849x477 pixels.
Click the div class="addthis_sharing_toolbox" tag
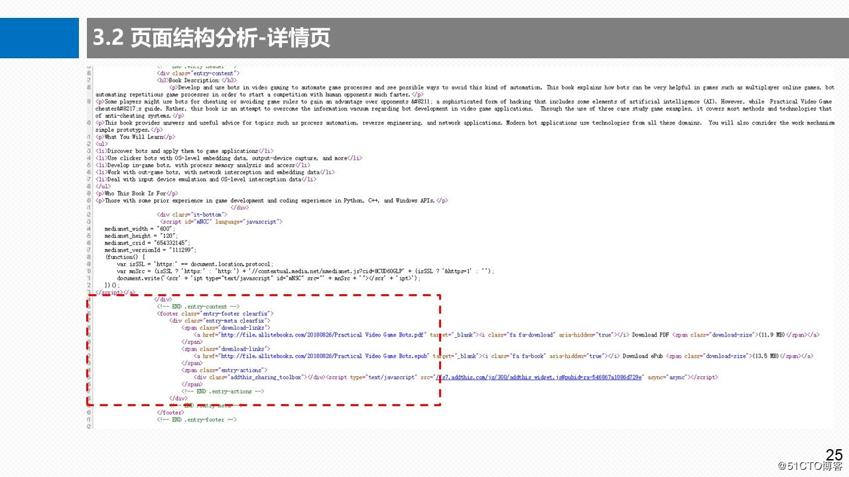coord(251,377)
